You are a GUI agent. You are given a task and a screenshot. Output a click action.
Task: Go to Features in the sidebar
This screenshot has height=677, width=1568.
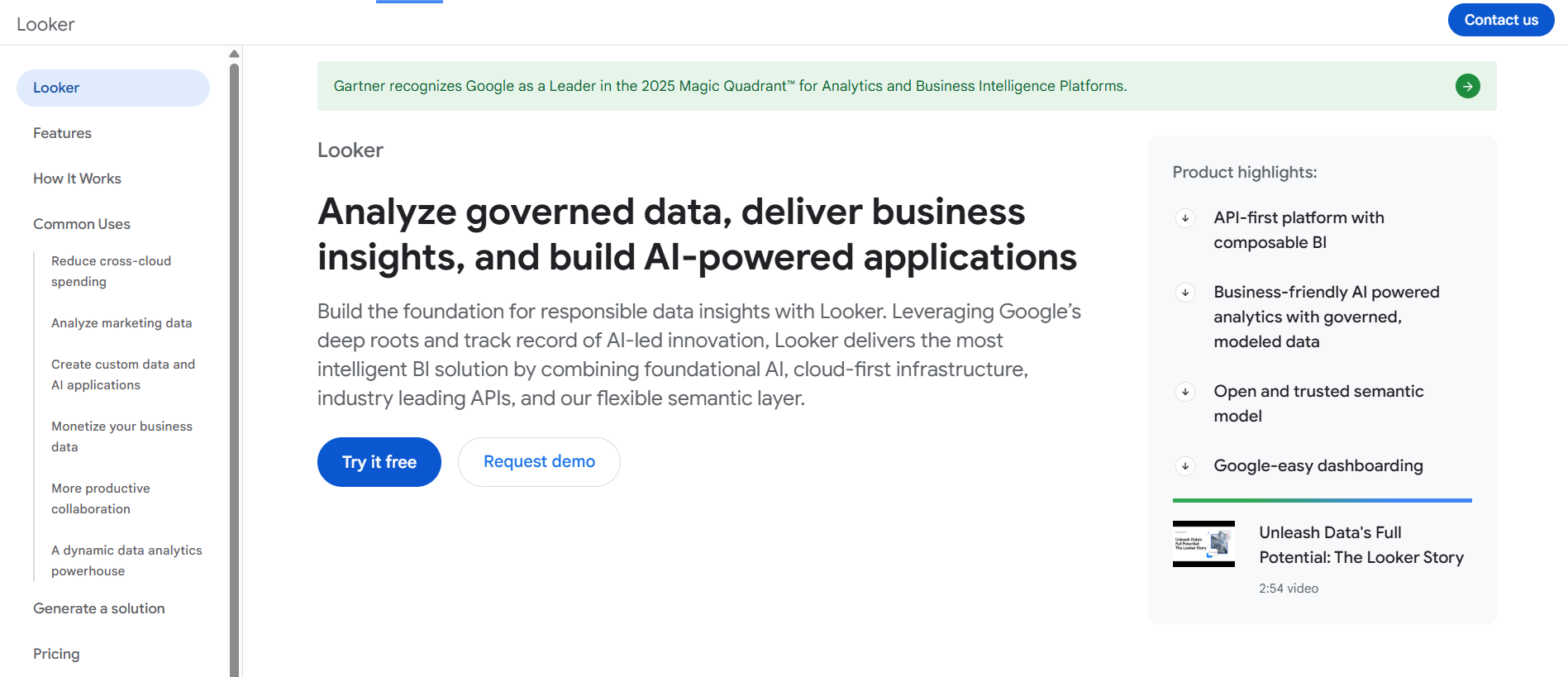62,133
